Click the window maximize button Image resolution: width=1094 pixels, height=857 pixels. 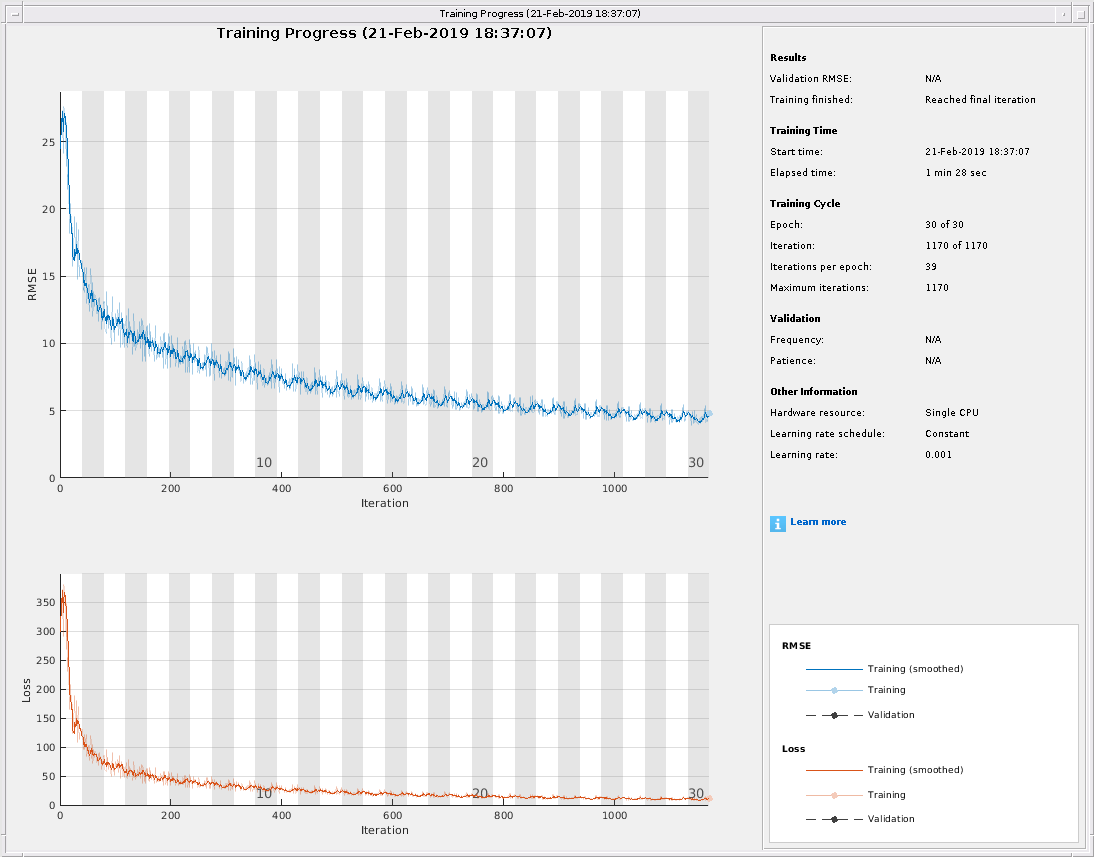pyautogui.click(x=1082, y=13)
